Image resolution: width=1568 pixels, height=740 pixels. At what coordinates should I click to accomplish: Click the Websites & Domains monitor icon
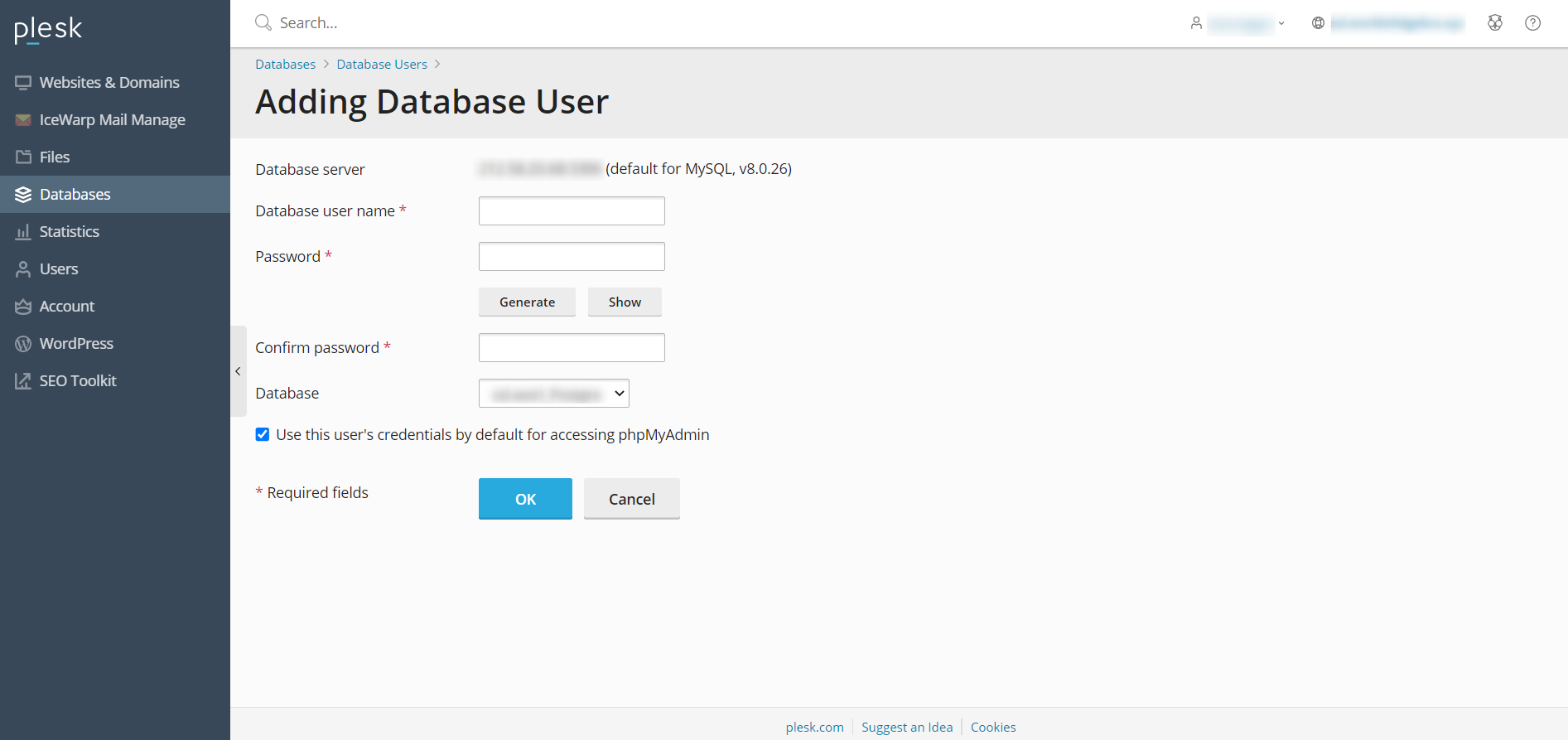[23, 83]
